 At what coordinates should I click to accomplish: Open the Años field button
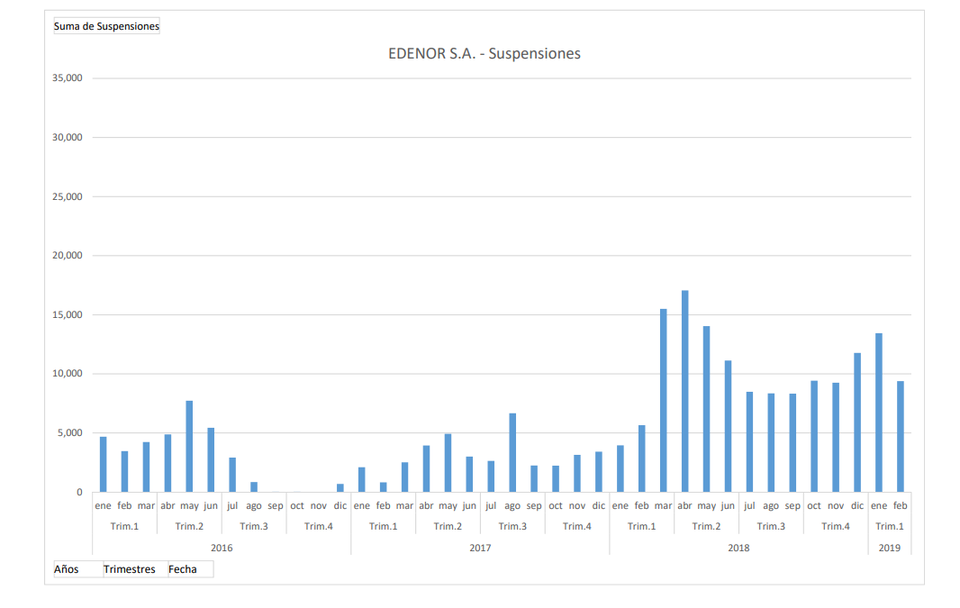click(78, 569)
